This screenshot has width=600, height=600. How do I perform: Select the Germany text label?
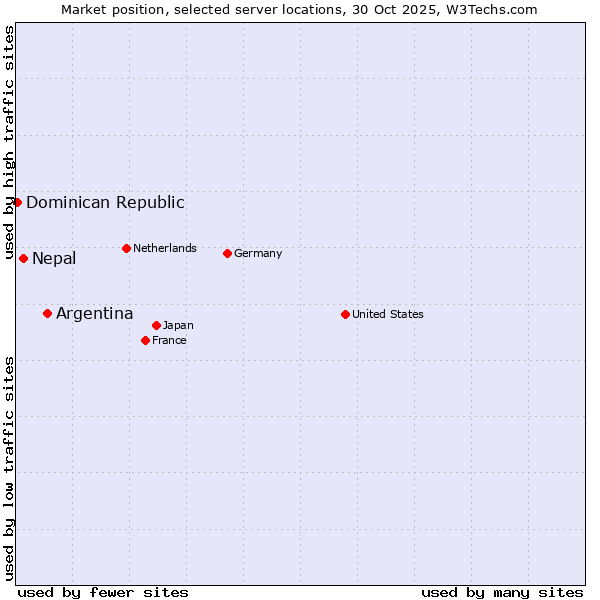(x=258, y=253)
